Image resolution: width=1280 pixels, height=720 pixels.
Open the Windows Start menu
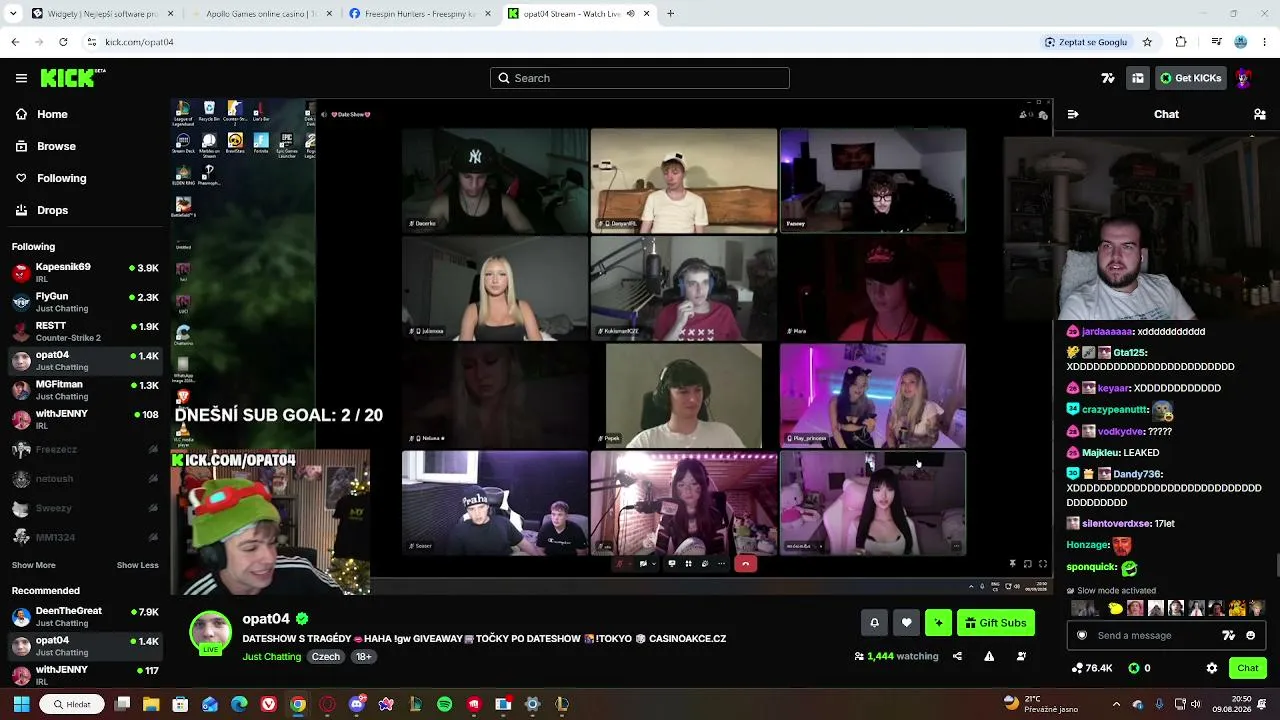coord(21,704)
